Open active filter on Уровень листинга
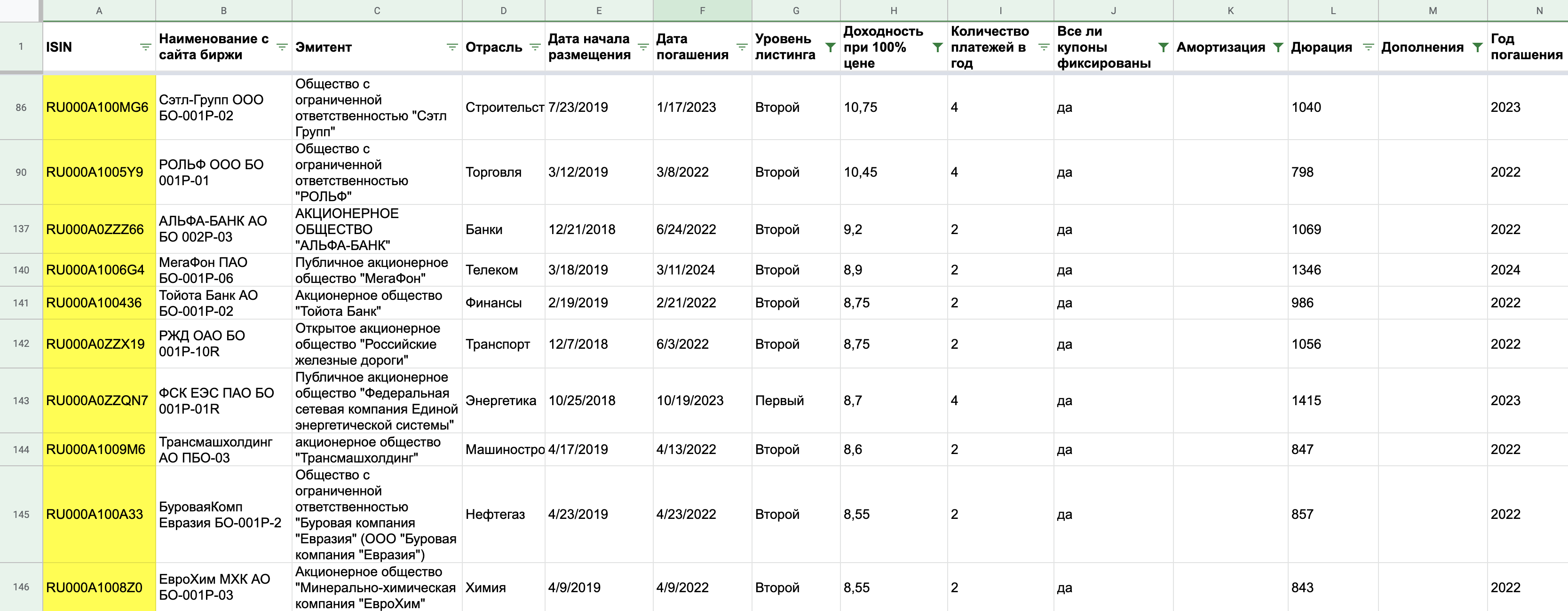Viewport: 1568px width, 611px height. (x=830, y=47)
